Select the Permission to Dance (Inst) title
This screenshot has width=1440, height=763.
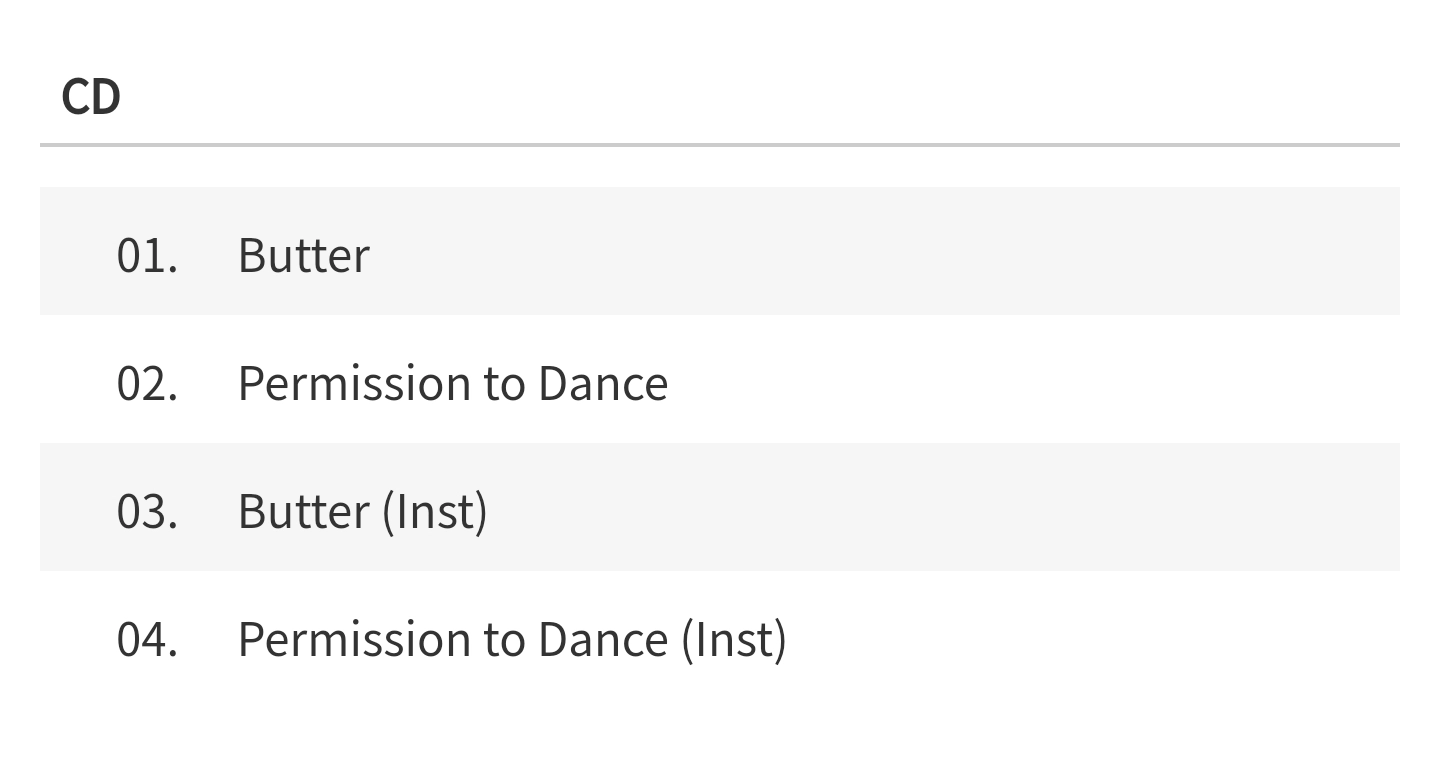(x=511, y=639)
